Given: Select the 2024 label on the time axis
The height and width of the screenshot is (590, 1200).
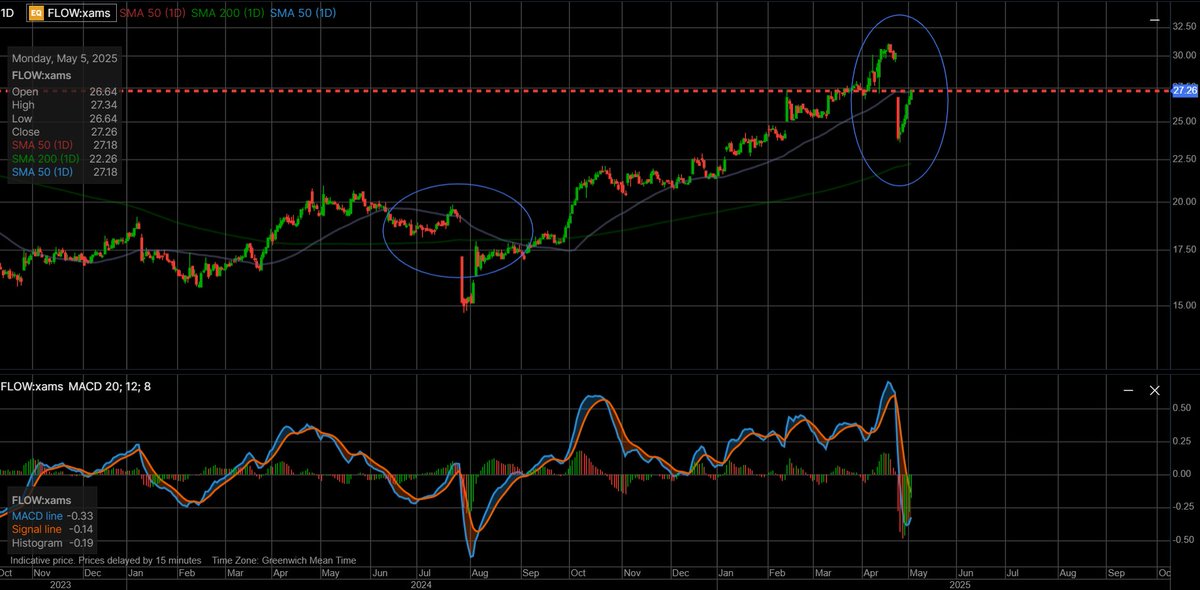Looking at the screenshot, I should tap(421, 583).
